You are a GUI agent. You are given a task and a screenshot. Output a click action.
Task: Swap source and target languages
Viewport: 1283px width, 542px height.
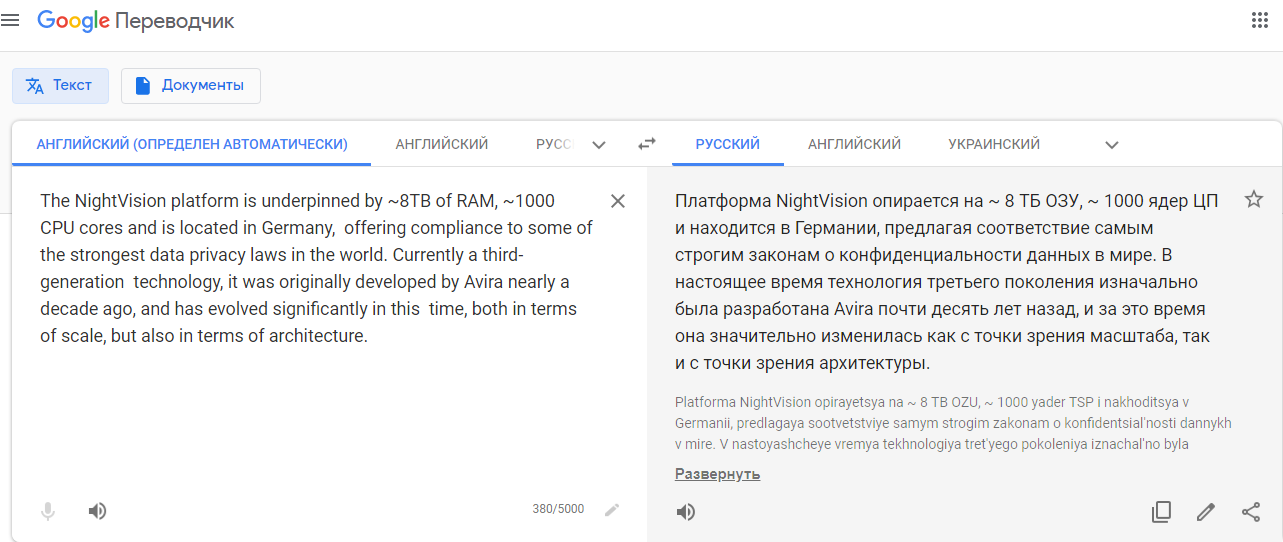[x=647, y=144]
